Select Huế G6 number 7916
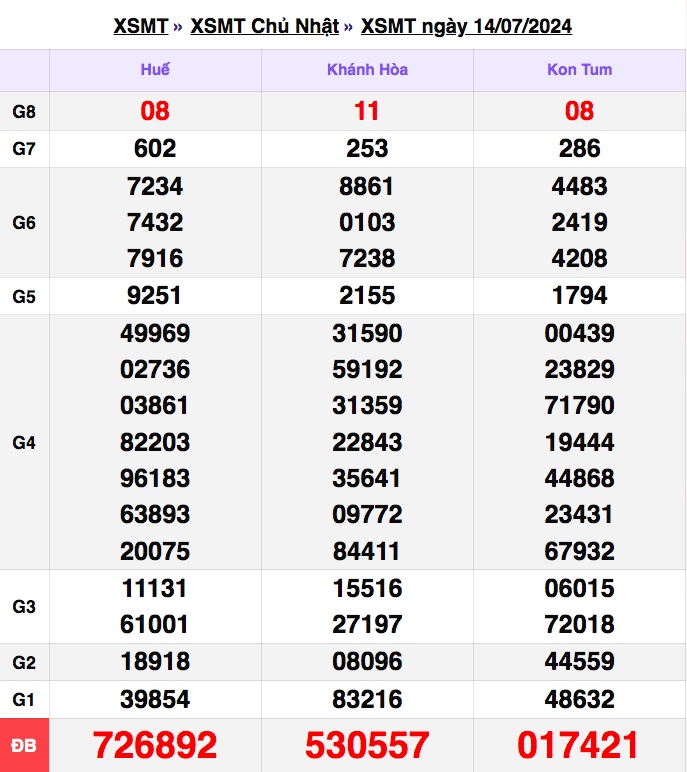Screen dimensions: 687x772 [155, 258]
